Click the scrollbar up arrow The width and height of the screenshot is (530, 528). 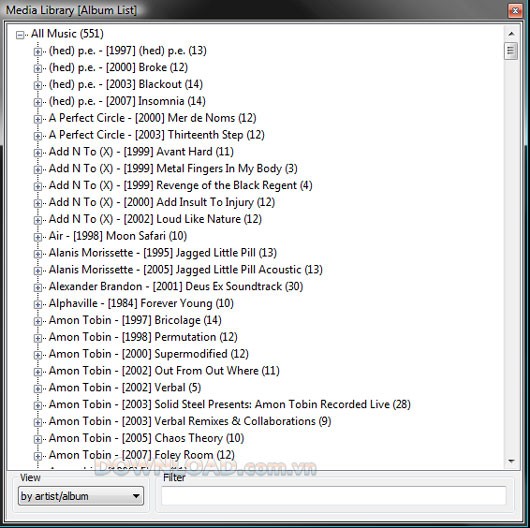pos(511,34)
